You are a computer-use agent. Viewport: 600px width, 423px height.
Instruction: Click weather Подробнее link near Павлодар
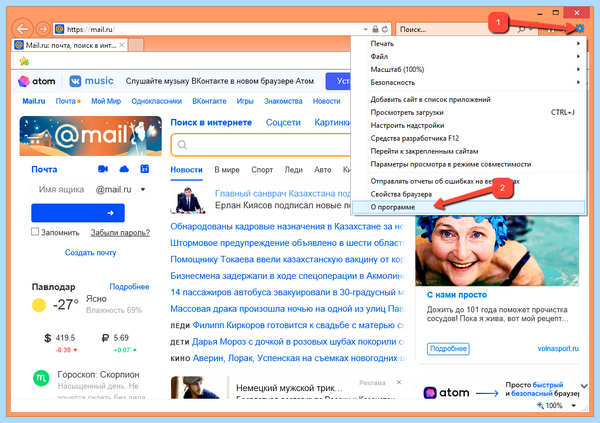click(x=129, y=287)
